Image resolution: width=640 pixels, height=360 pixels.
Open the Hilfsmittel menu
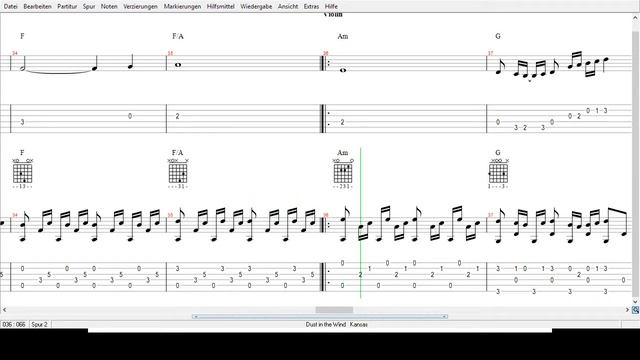coord(221,7)
